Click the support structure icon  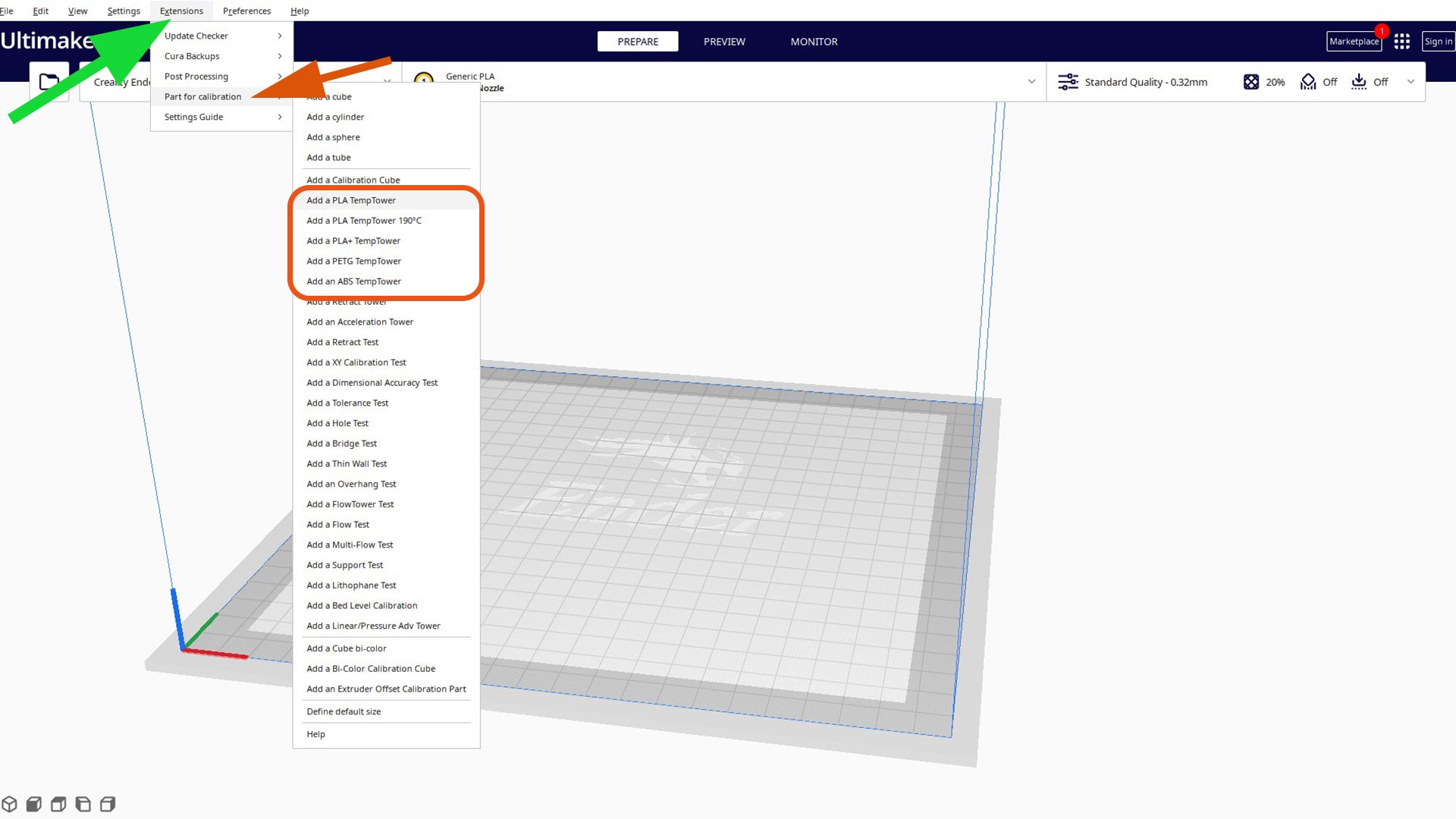point(1308,82)
